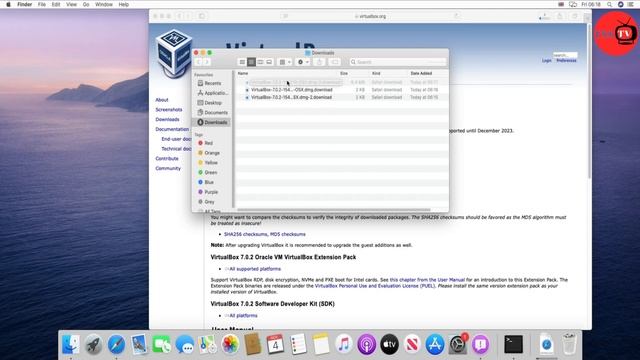Open Podcasts from the Dock
The image size is (640, 360).
pyautogui.click(x=367, y=344)
